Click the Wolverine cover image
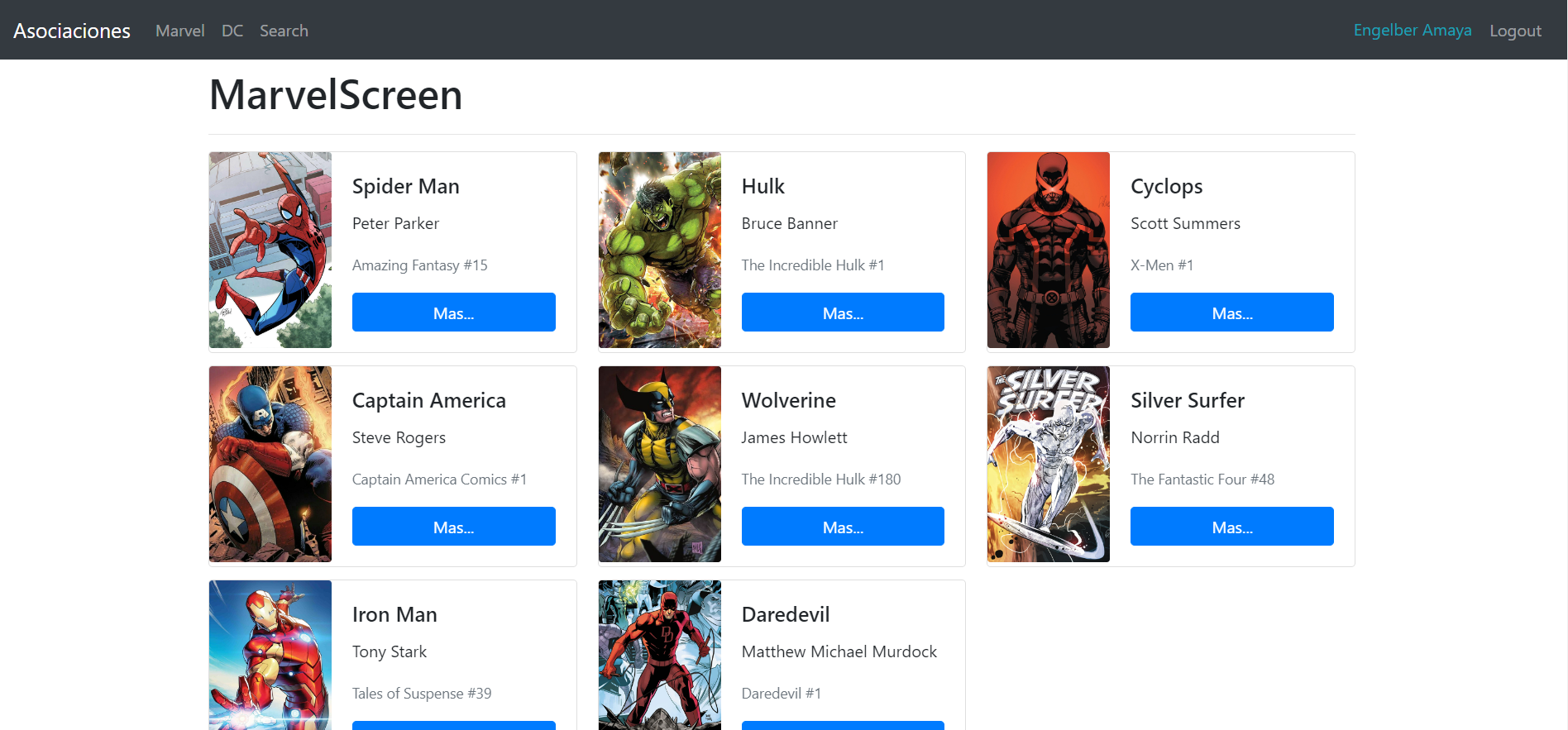 660,464
